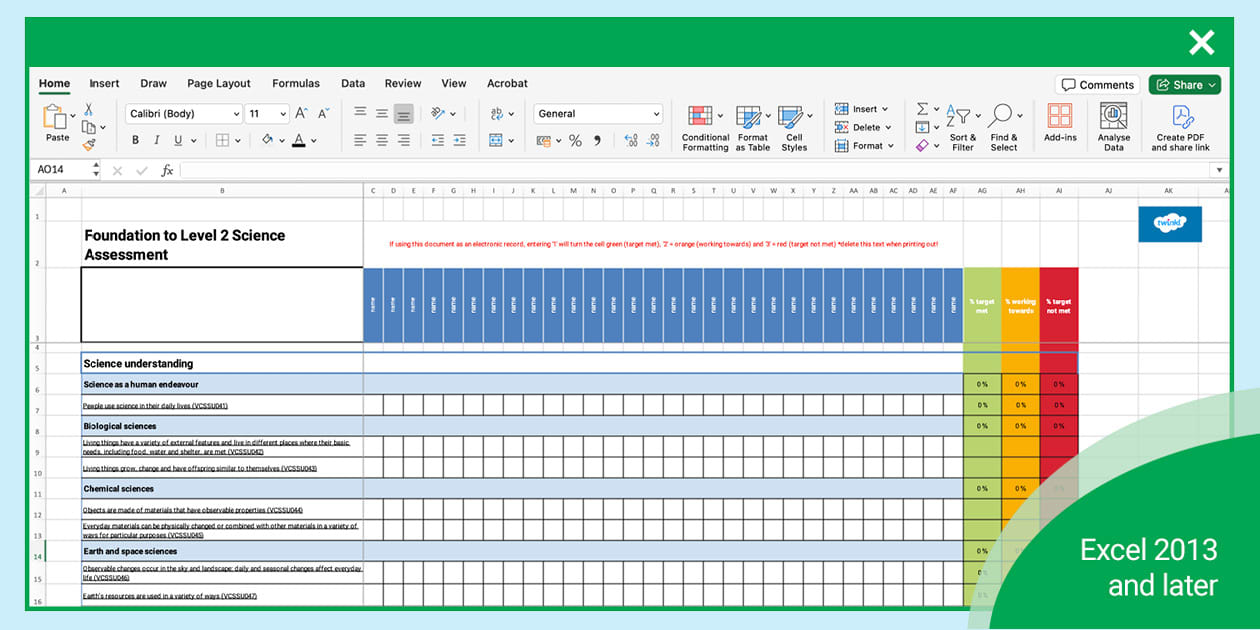Viewport: 1260px width, 630px height.
Task: Toggle Italic formatting
Action: coord(158,141)
